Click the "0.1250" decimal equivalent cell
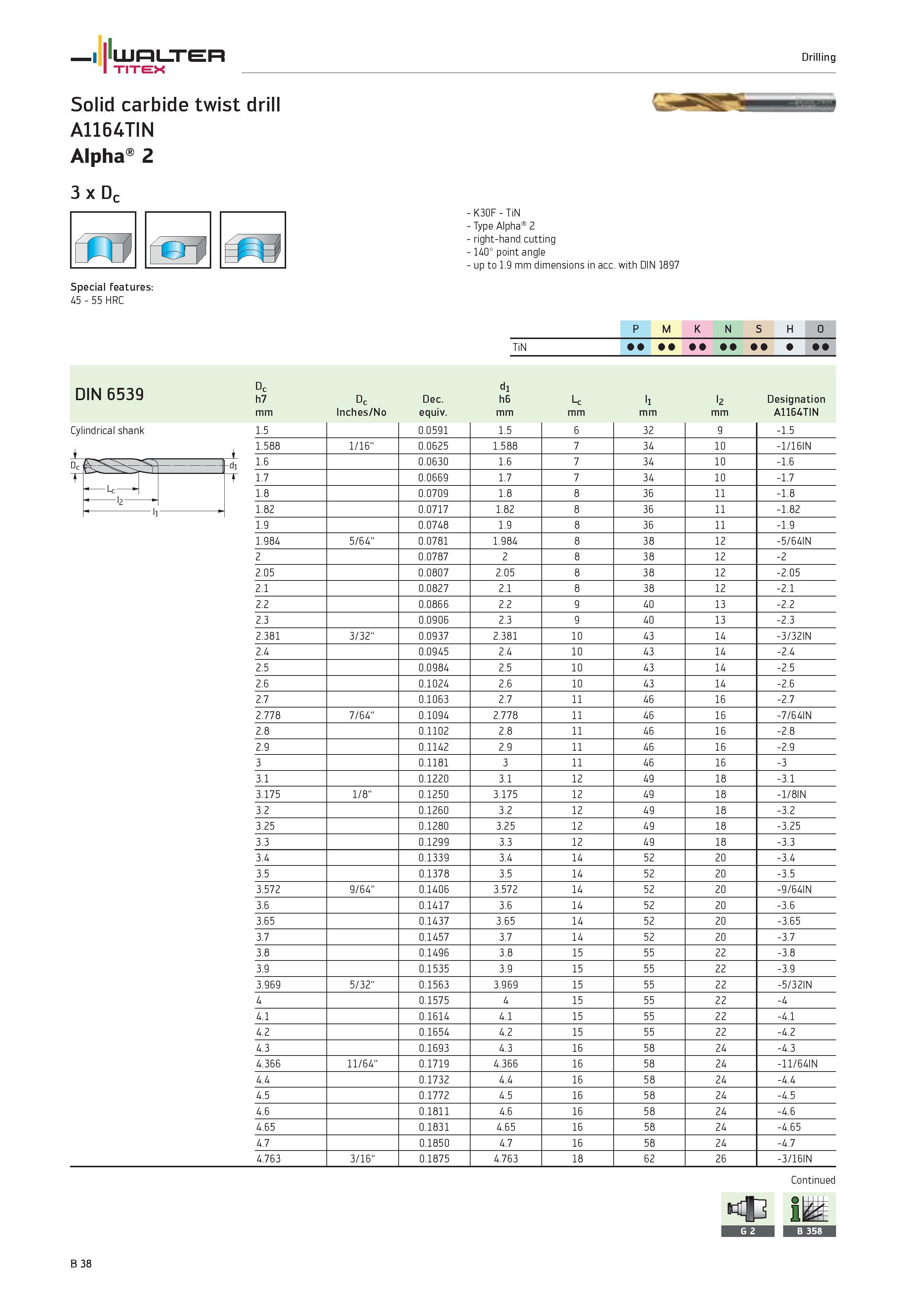The width and height of the screenshot is (924, 1307). 433,795
